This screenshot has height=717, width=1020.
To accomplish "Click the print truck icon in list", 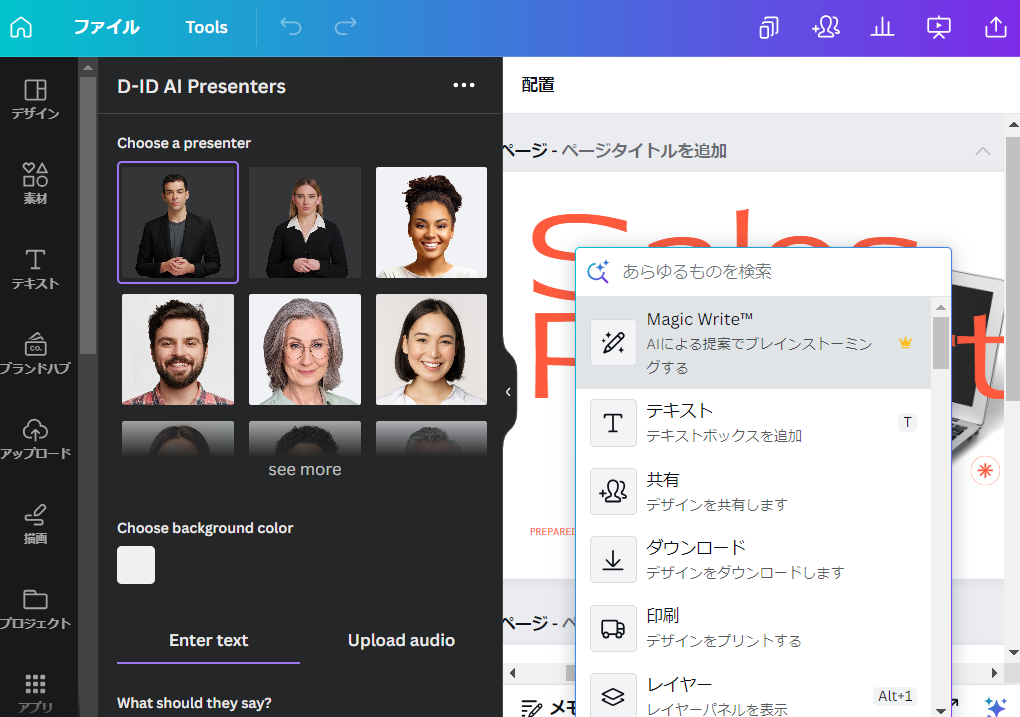I will click(613, 628).
